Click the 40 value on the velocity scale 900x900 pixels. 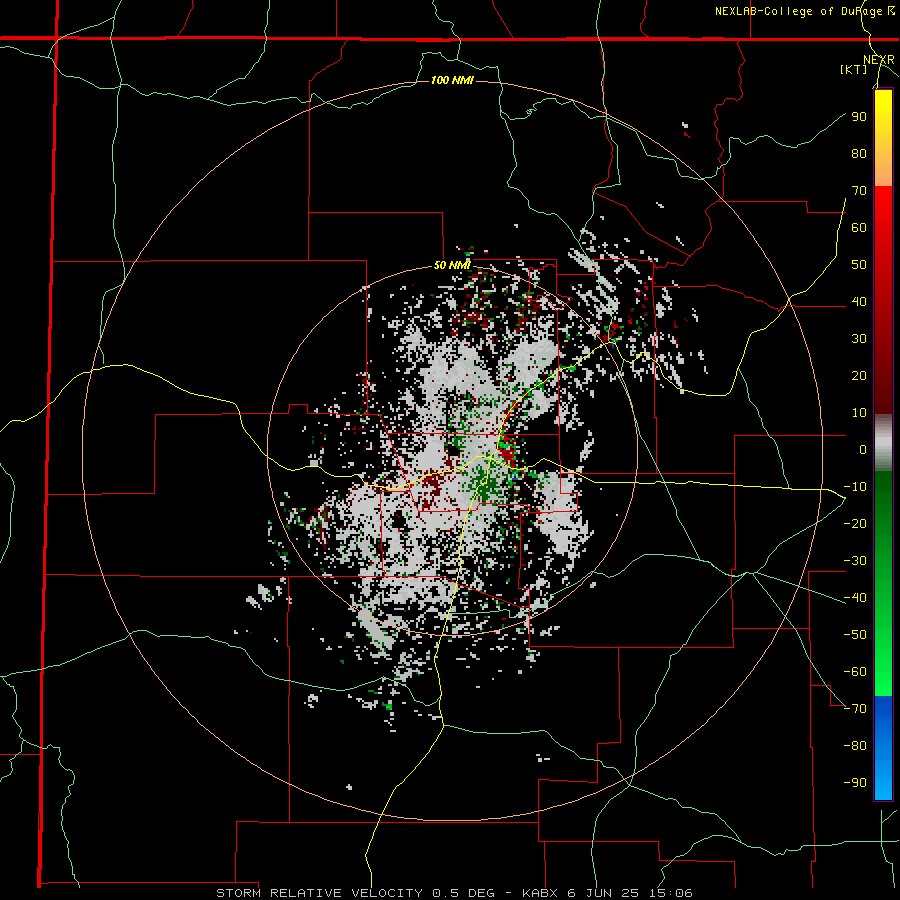coord(859,302)
